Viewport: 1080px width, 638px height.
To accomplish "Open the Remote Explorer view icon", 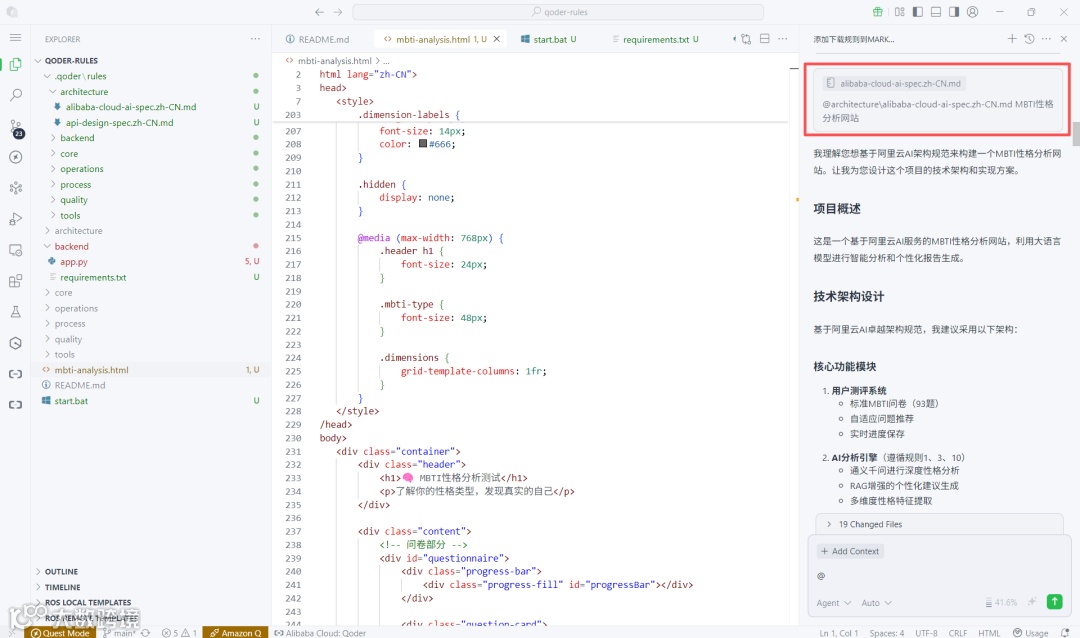I will click(15, 250).
